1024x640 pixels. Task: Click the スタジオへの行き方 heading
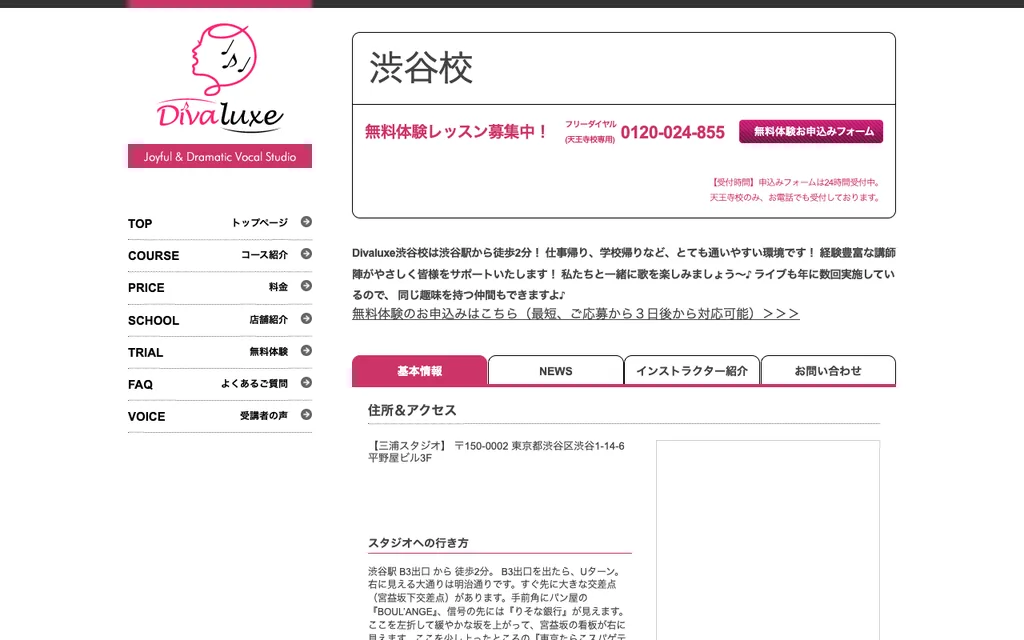click(418, 543)
